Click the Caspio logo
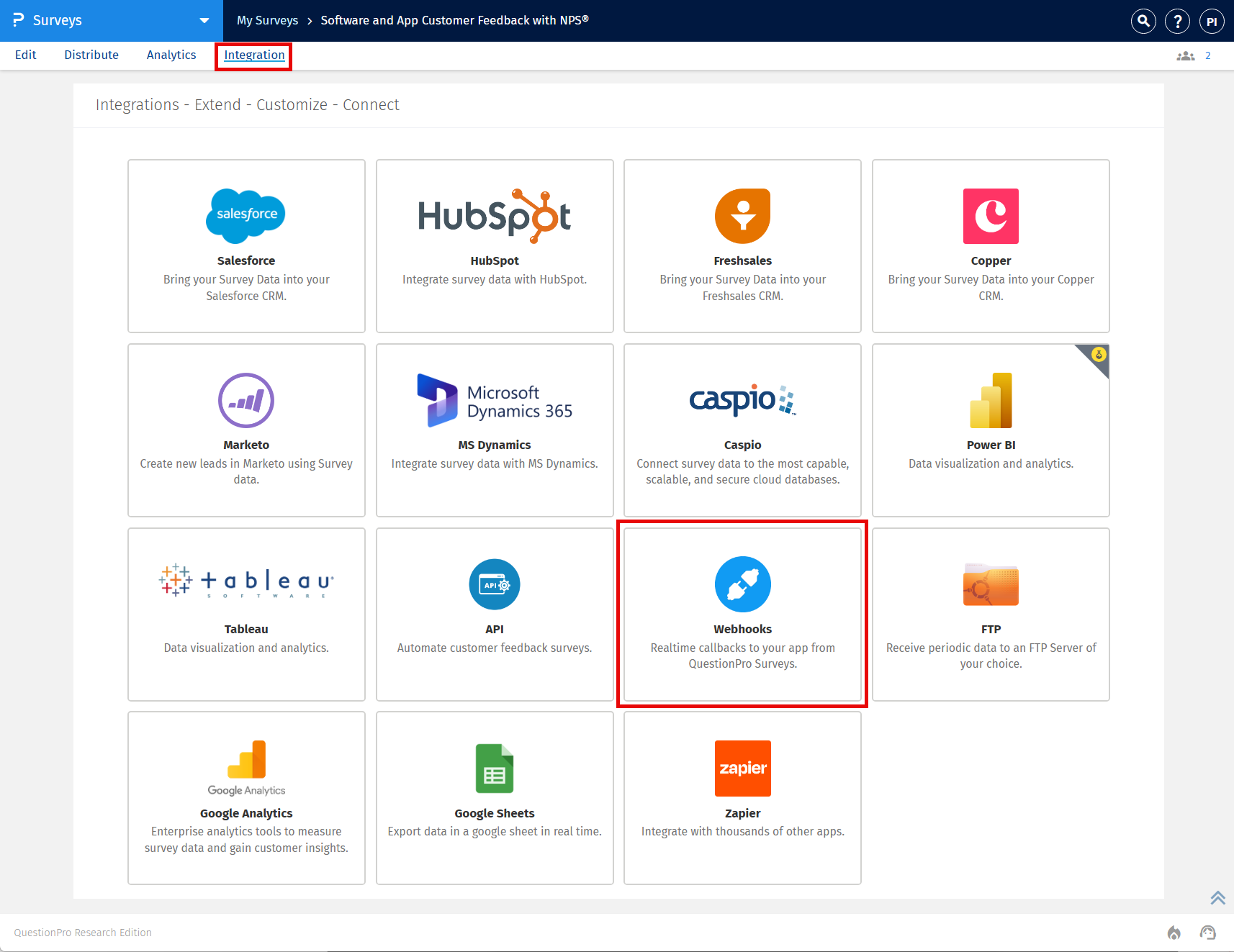The image size is (1234, 952). pyautogui.click(x=742, y=400)
